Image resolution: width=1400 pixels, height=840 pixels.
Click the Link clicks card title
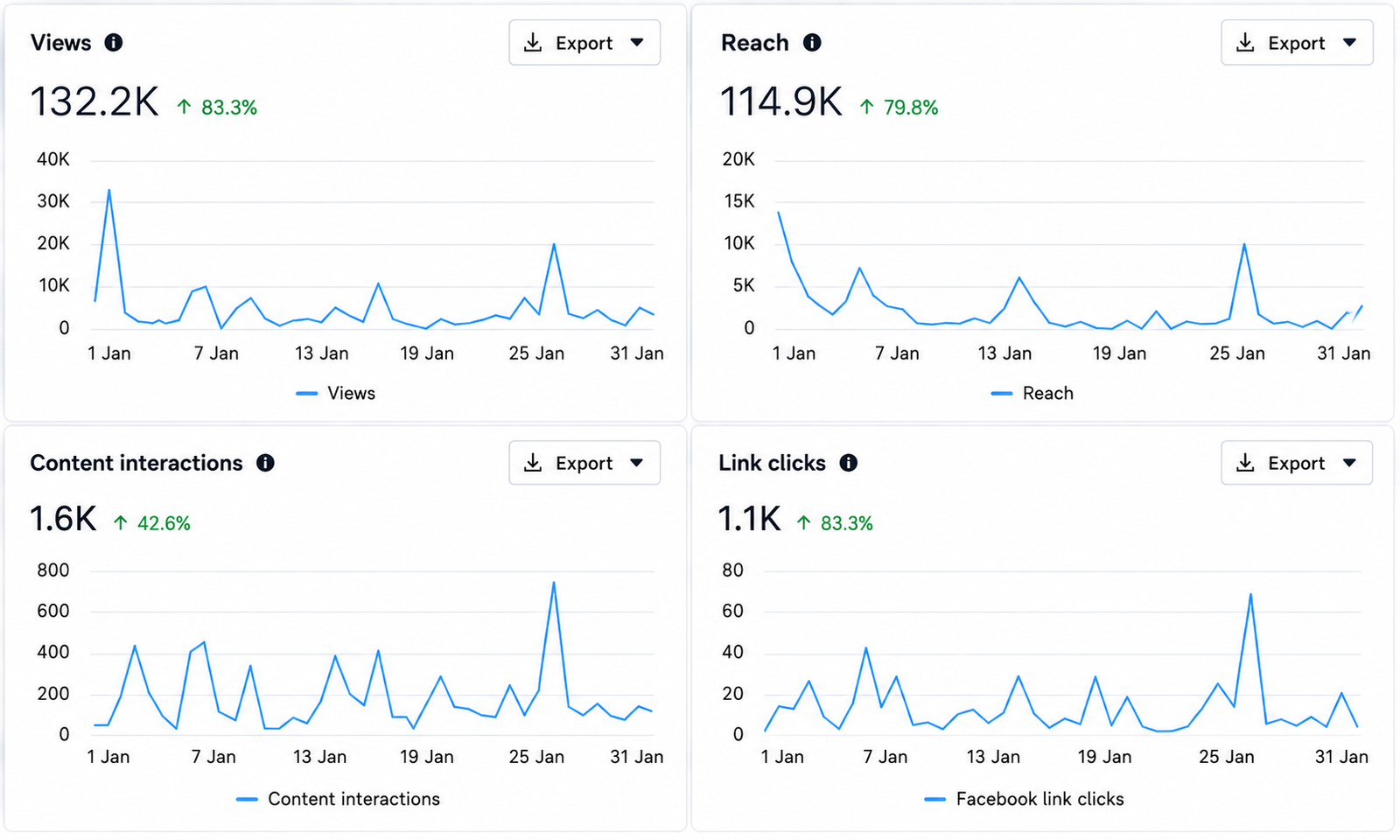click(x=772, y=463)
